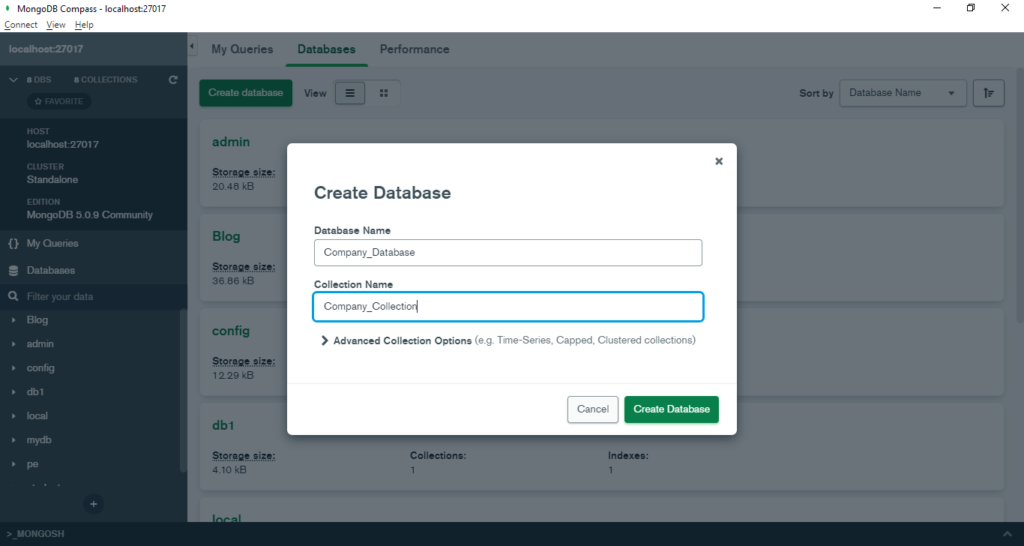The height and width of the screenshot is (546, 1024).
Task: Open the Sort by Database Name dropdown
Action: coord(902,93)
